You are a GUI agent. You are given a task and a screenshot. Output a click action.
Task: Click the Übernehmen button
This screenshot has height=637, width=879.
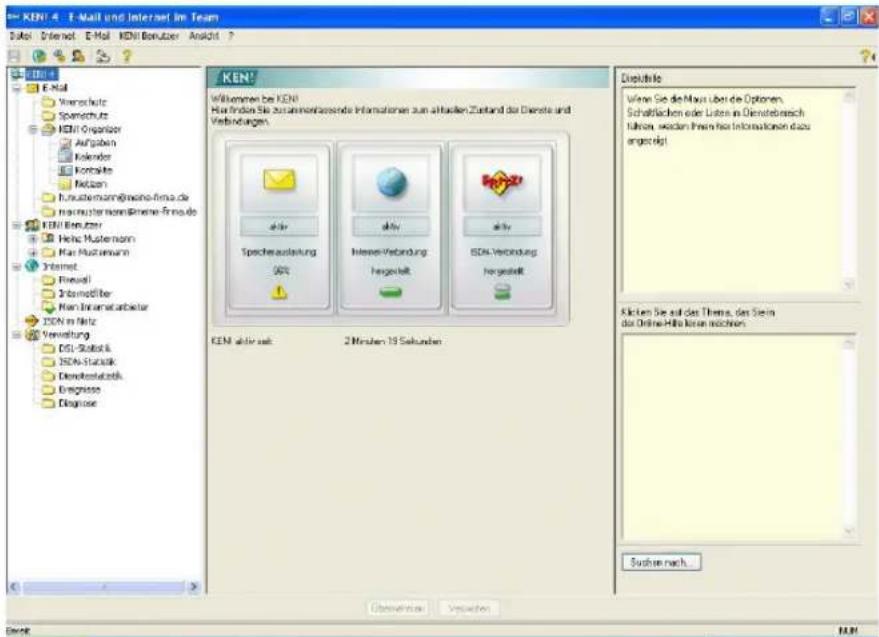click(x=398, y=608)
